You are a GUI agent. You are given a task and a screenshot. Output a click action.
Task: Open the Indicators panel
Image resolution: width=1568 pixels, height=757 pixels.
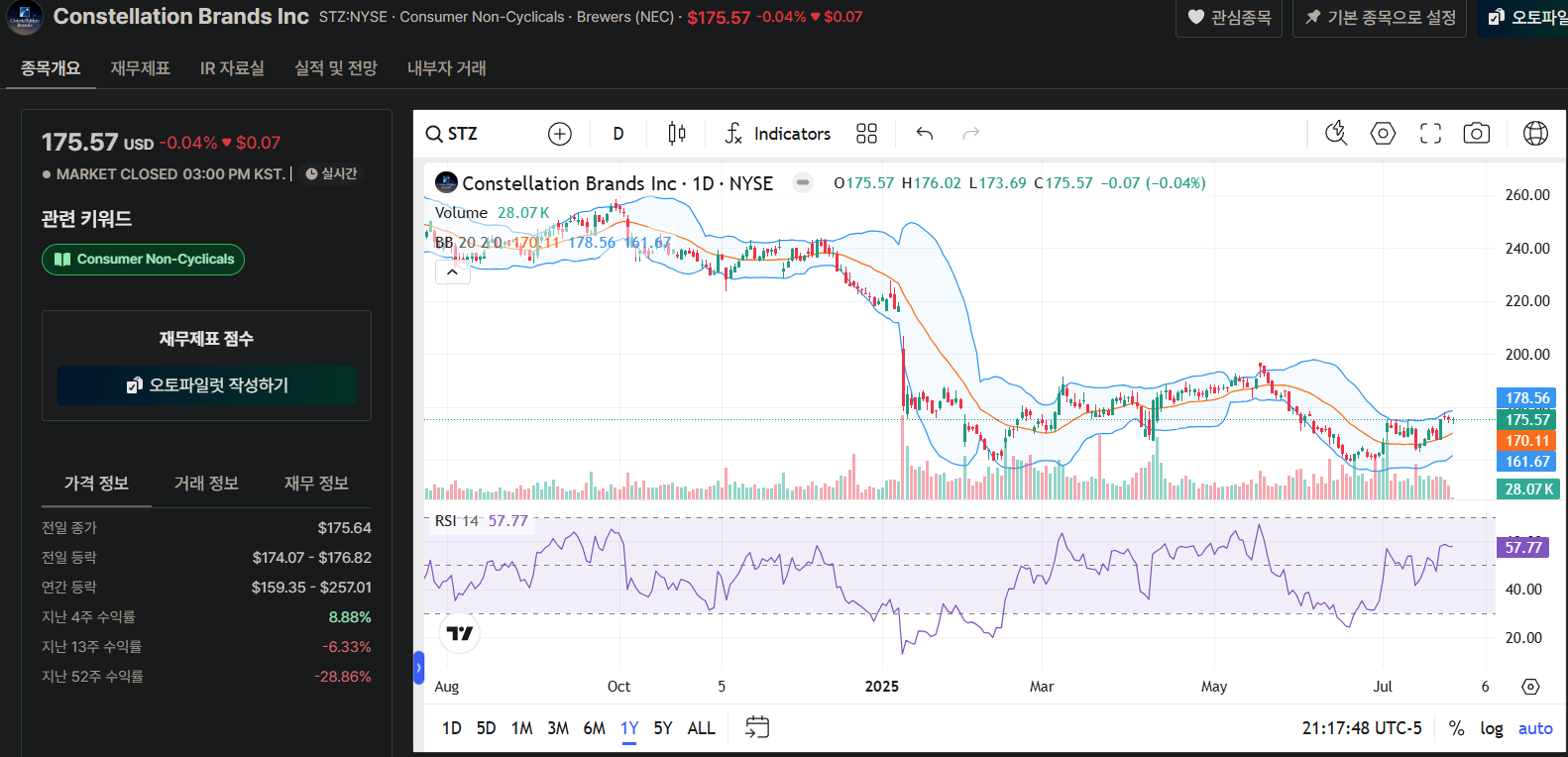point(778,134)
